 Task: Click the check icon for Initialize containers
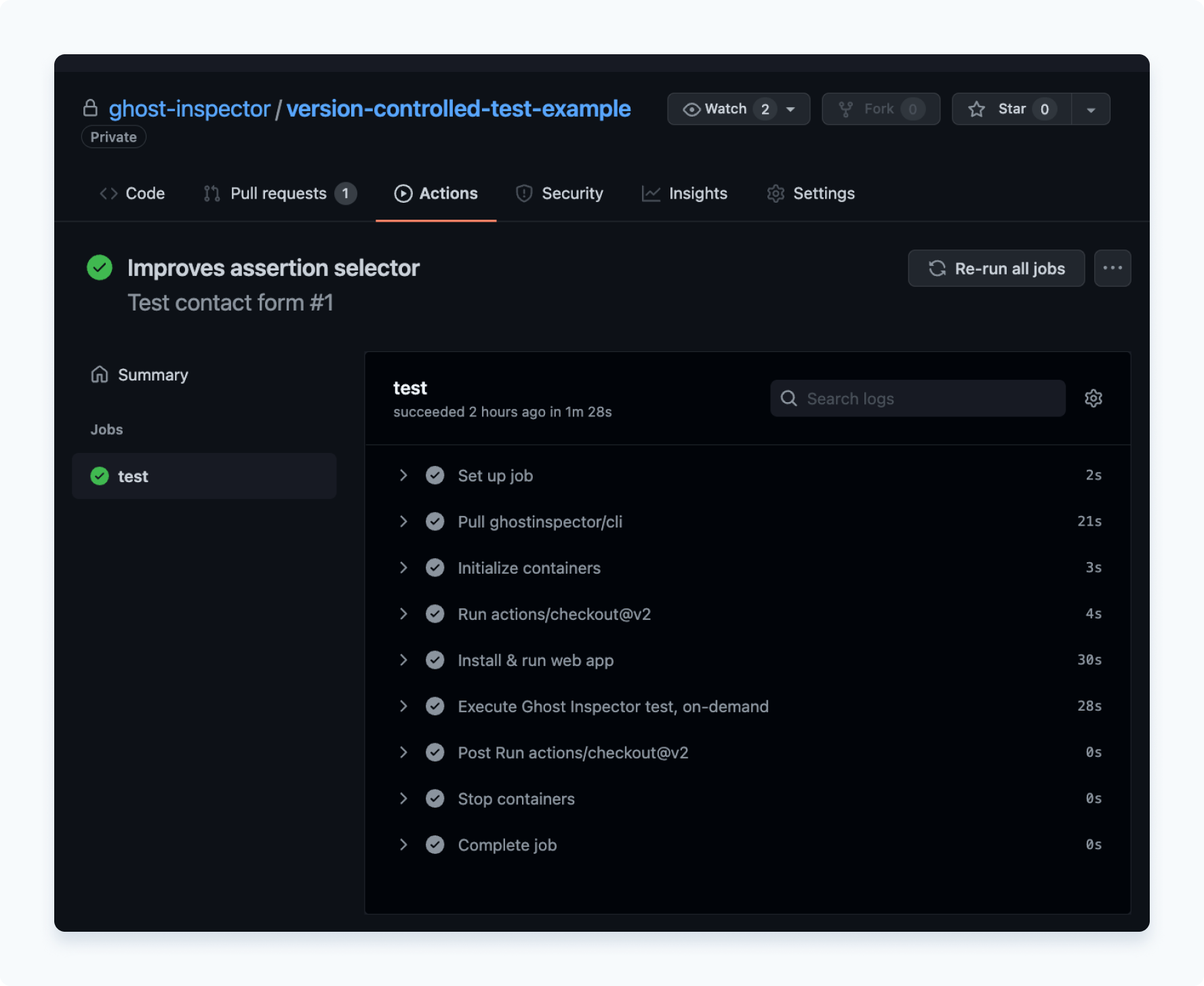pos(435,568)
